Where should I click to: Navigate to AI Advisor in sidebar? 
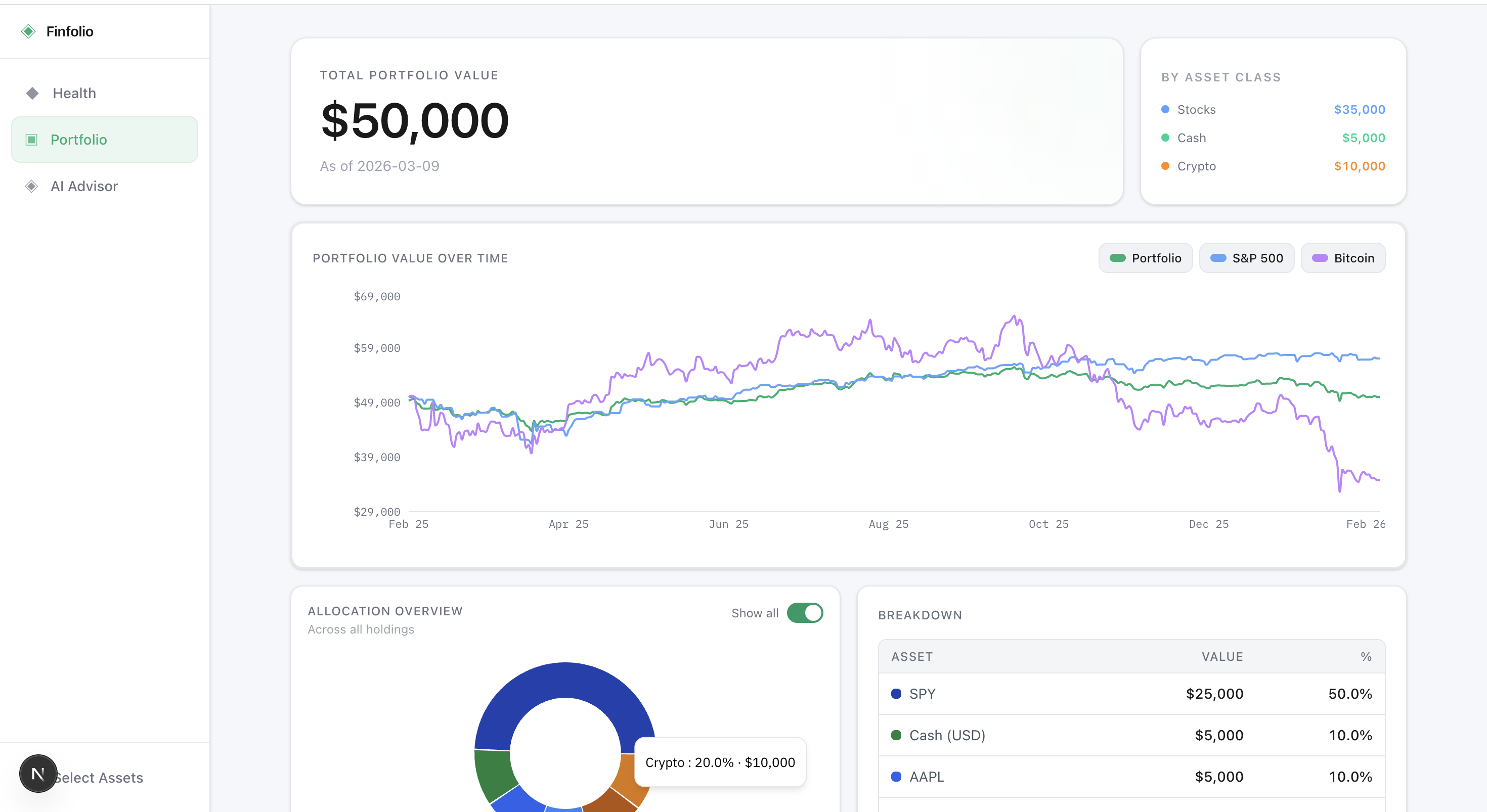[x=84, y=186]
